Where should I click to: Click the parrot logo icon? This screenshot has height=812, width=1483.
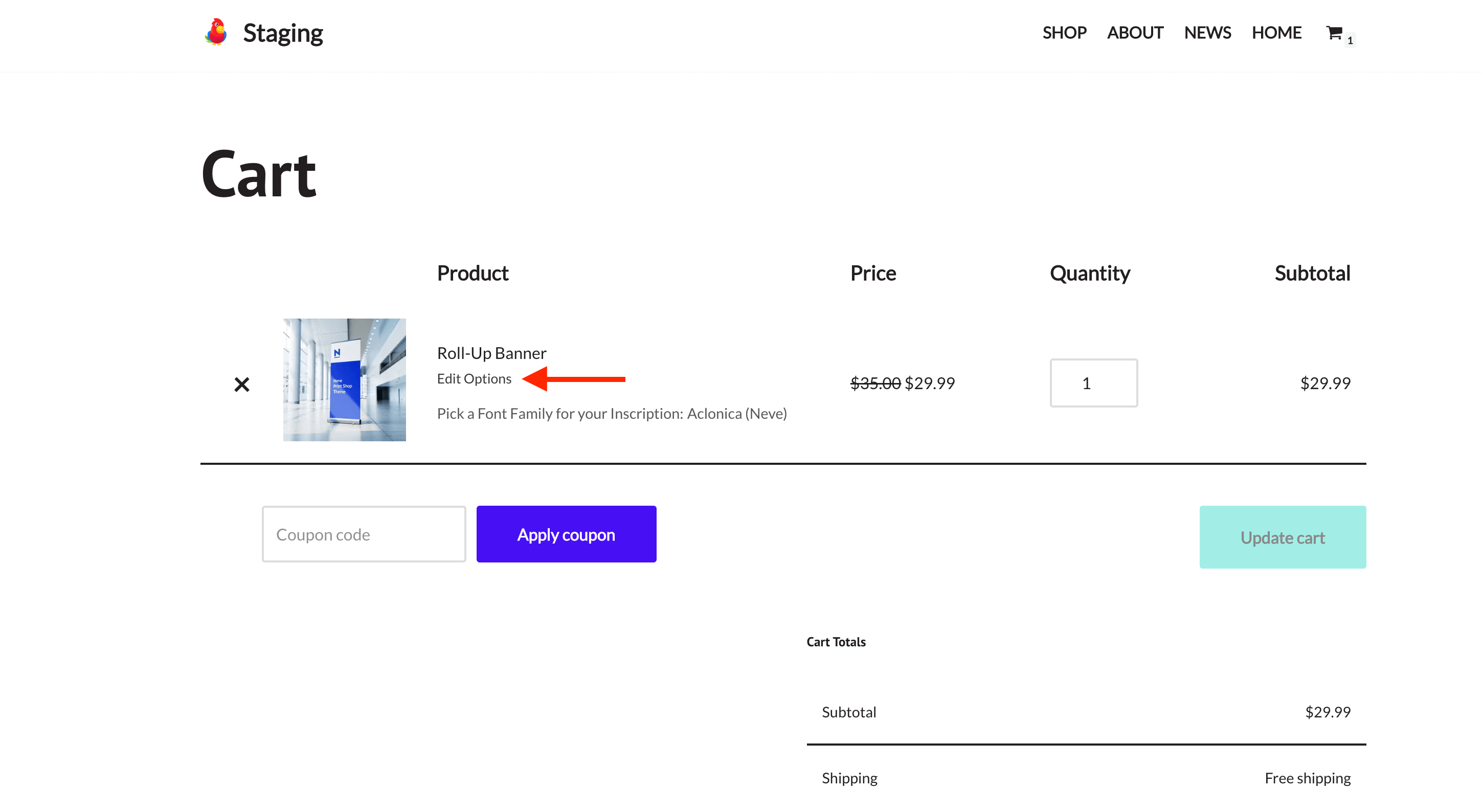coord(216,32)
